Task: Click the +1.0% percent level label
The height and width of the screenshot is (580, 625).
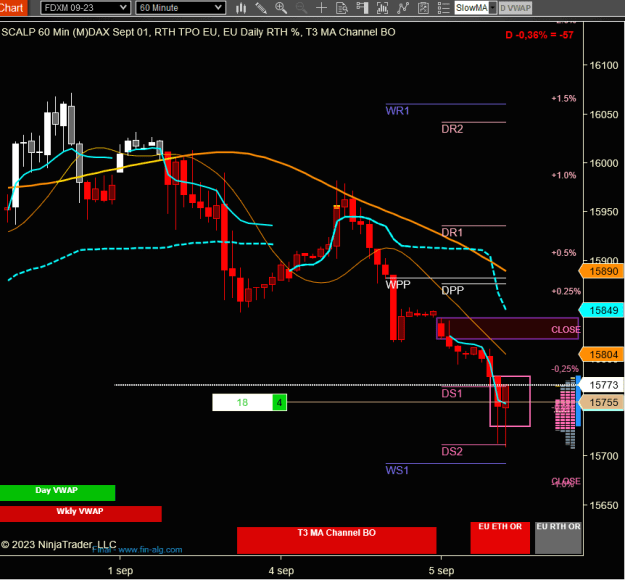Action: [x=564, y=175]
